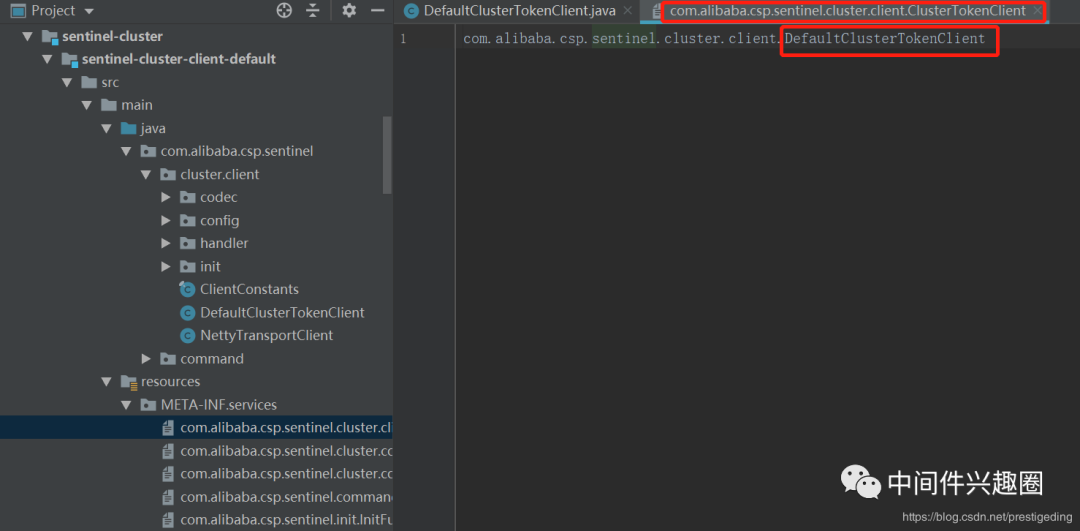The image size is (1080, 531).
Task: Select the cluster.client package label
Action: pos(220,175)
